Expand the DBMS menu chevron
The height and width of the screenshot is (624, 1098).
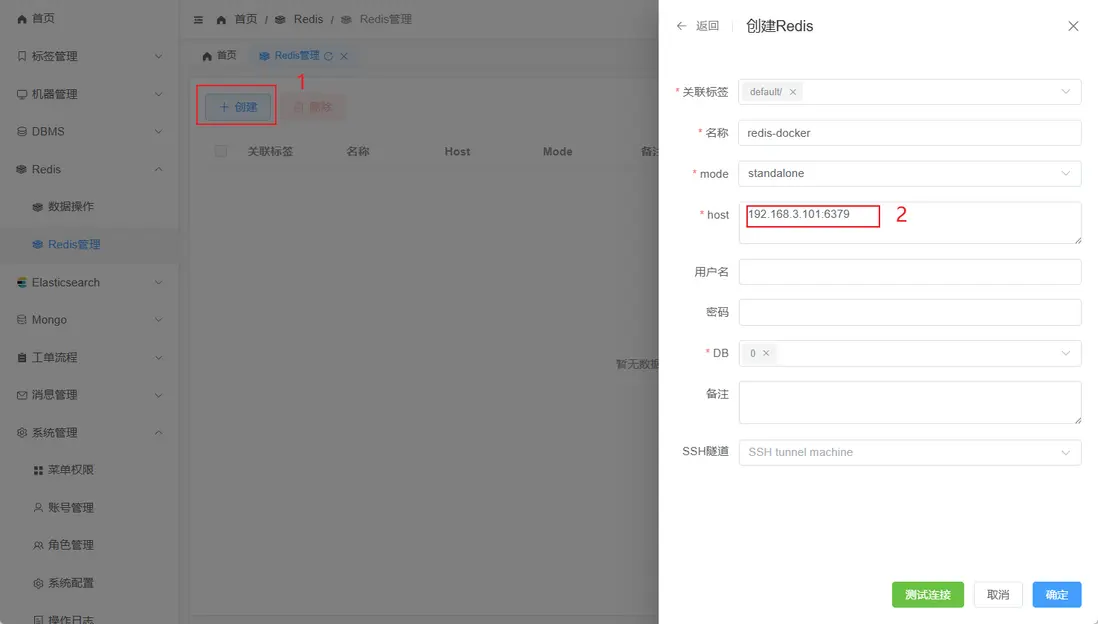pos(158,132)
